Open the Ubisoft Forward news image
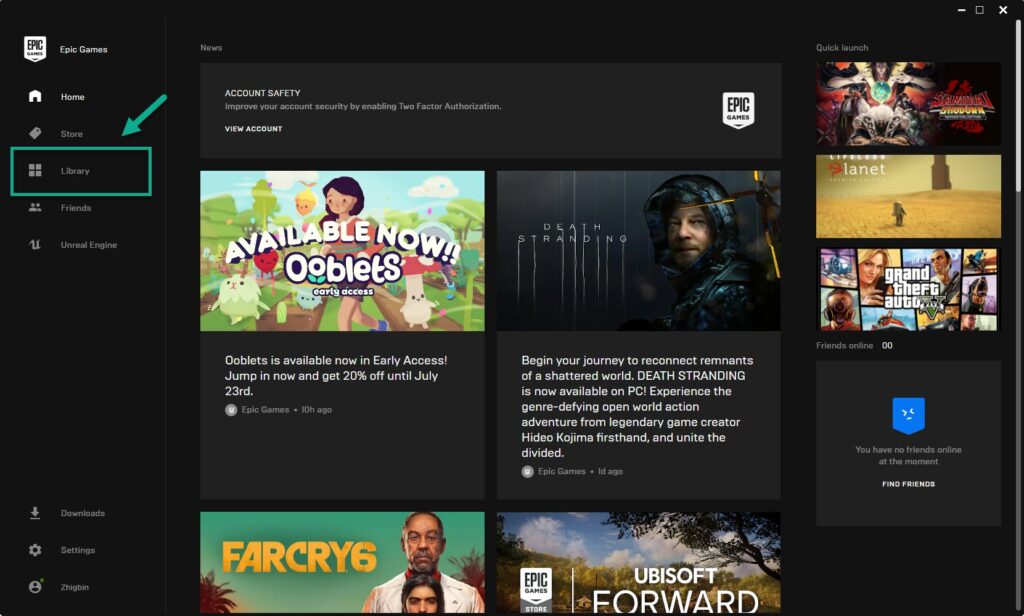 pos(639,562)
